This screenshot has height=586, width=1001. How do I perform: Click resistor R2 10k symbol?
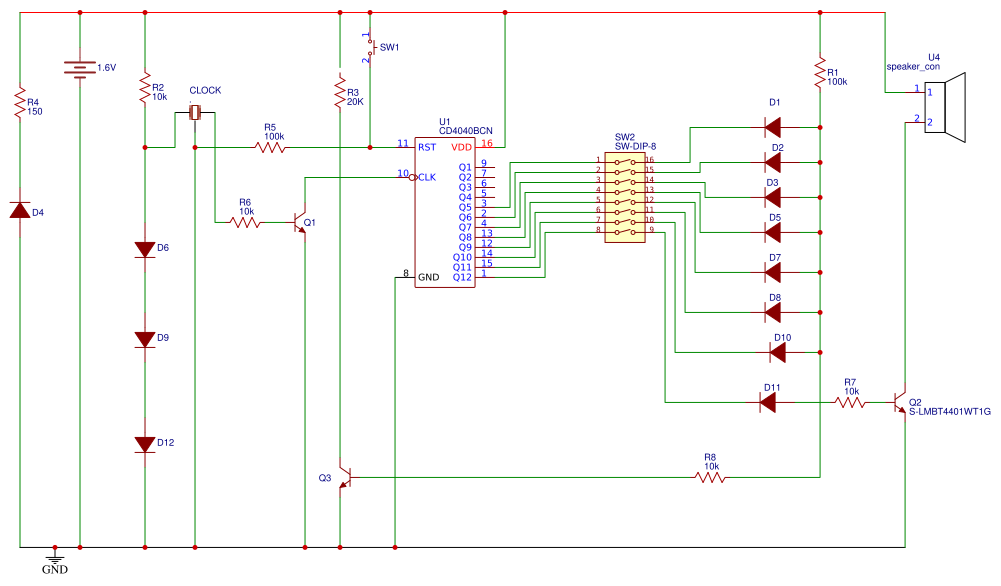[145, 87]
